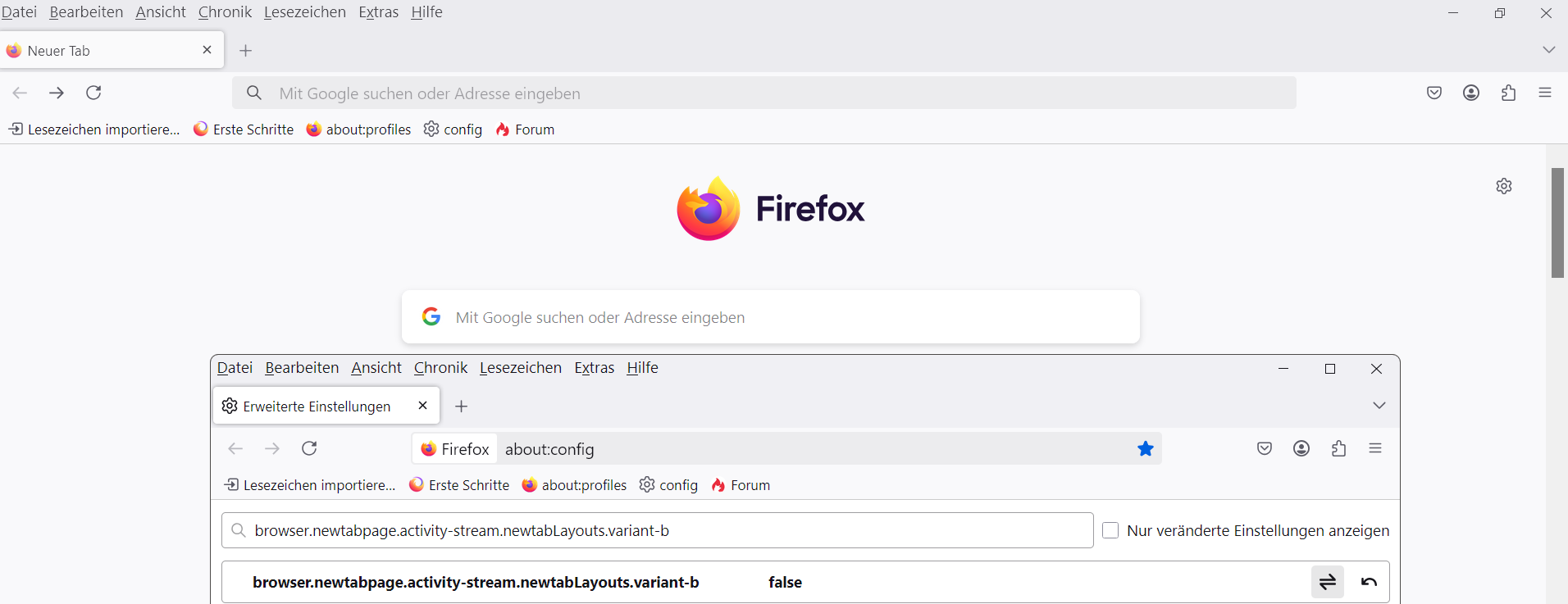
Task: Open a new tab next to Erweiterte Einstellungen
Action: click(462, 406)
